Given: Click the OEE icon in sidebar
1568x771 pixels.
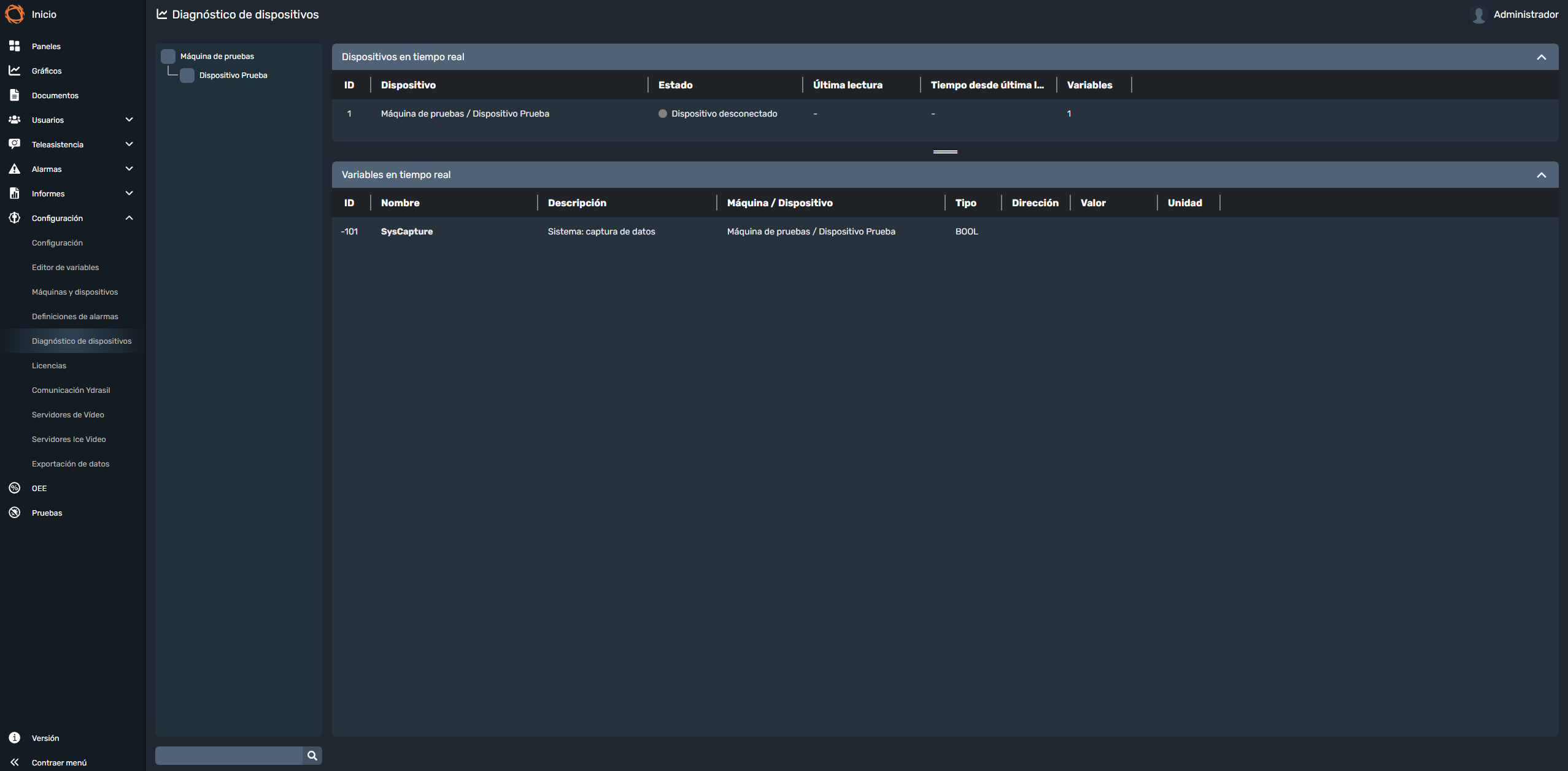Looking at the screenshot, I should click(x=14, y=488).
